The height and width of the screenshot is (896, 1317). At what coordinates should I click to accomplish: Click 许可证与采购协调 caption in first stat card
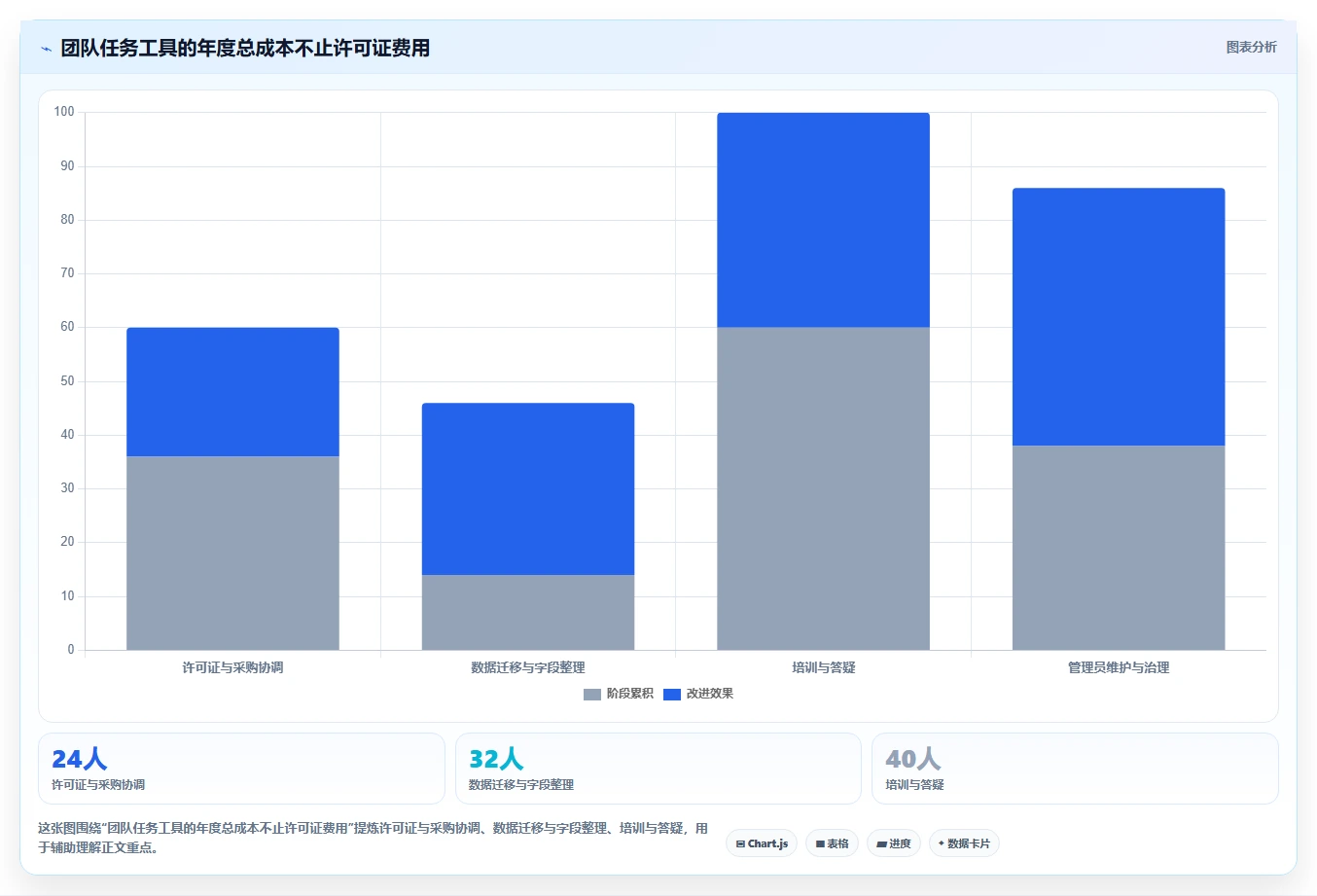(x=98, y=784)
